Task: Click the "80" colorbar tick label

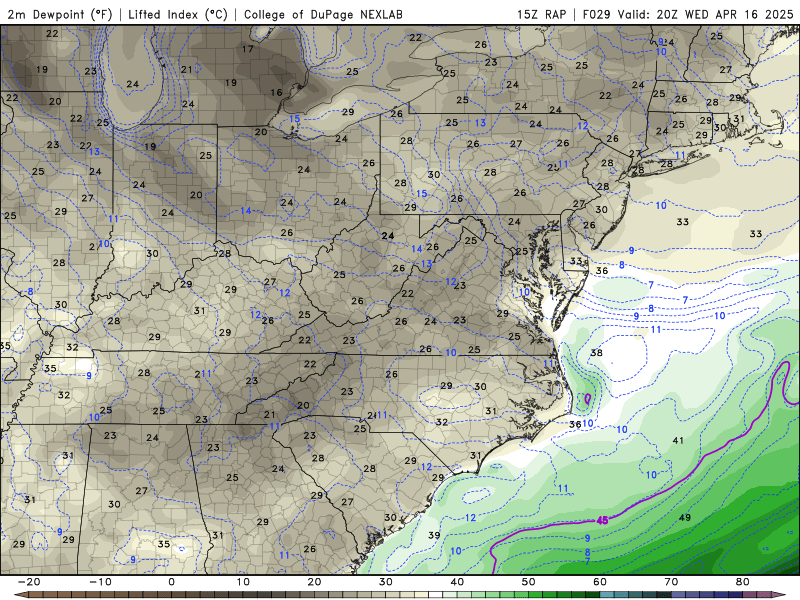Action: click(x=743, y=582)
